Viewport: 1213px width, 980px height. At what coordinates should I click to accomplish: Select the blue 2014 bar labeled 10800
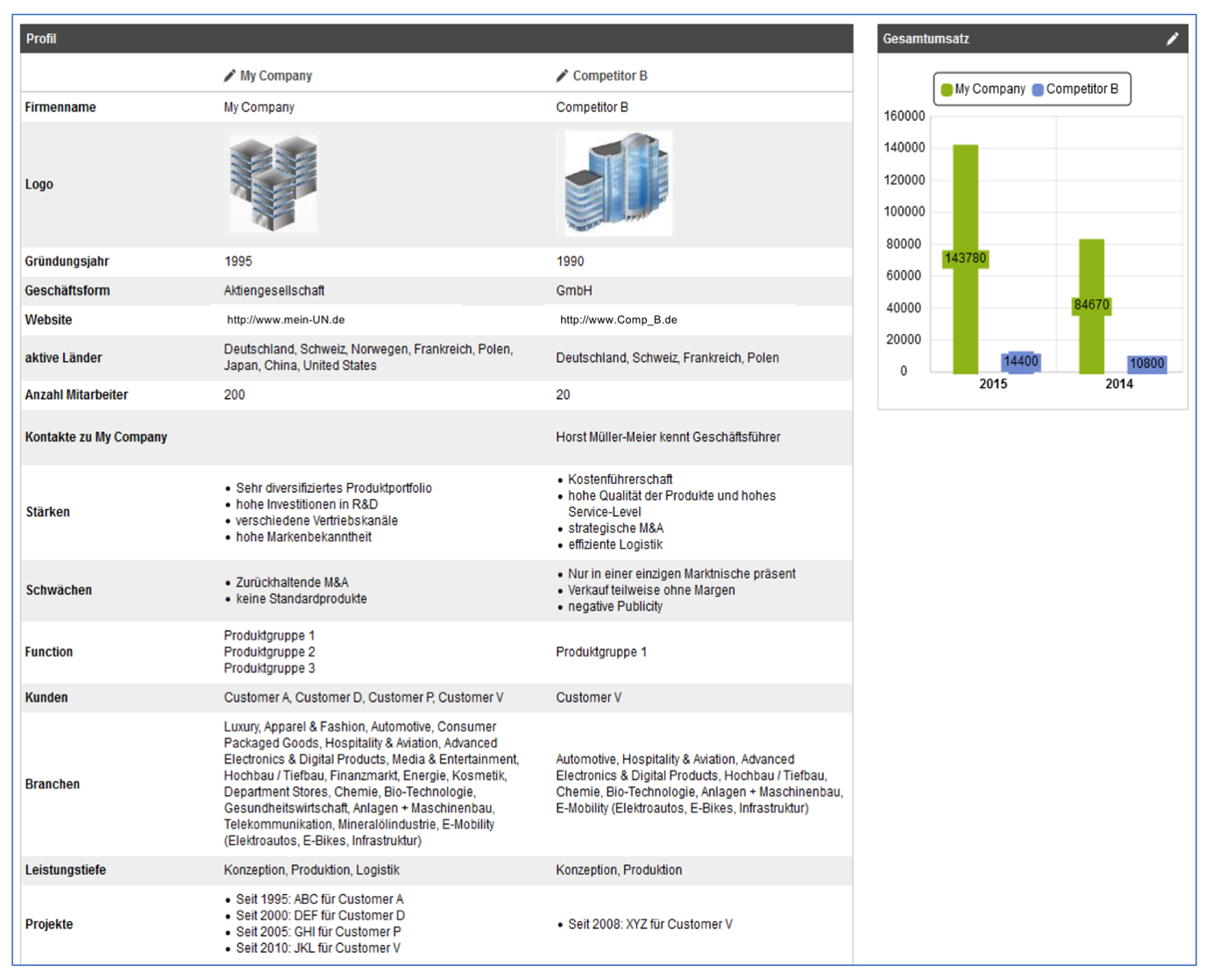[1146, 364]
